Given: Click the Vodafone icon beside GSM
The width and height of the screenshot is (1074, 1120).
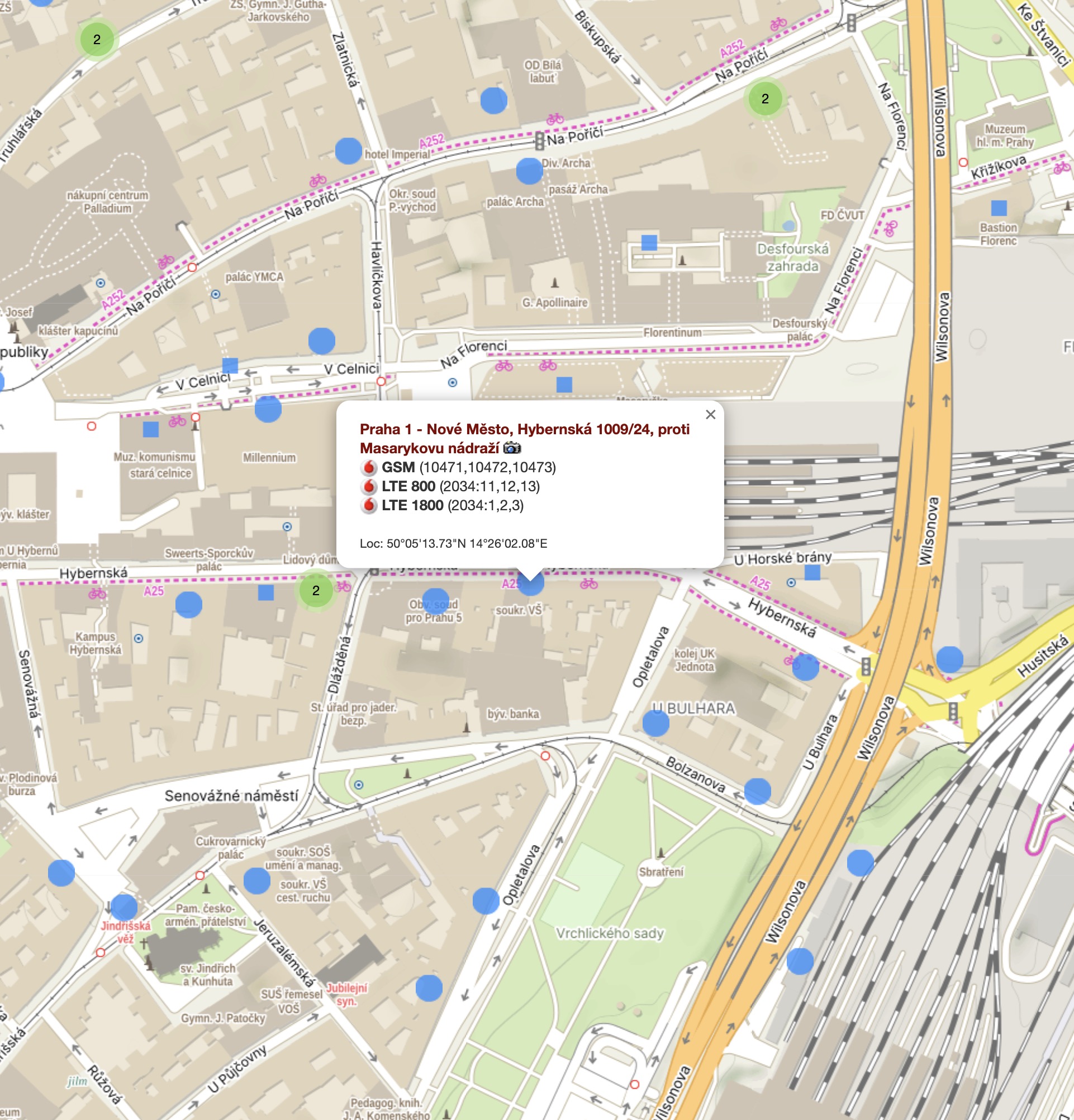Looking at the screenshot, I should [369, 467].
